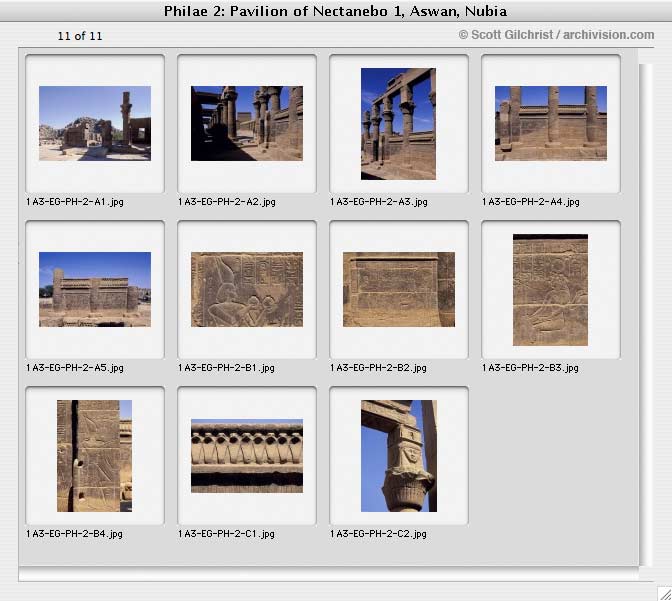
Task: Click file name 1A3-EG-PH-2-B2.jpg
Action: point(378,367)
